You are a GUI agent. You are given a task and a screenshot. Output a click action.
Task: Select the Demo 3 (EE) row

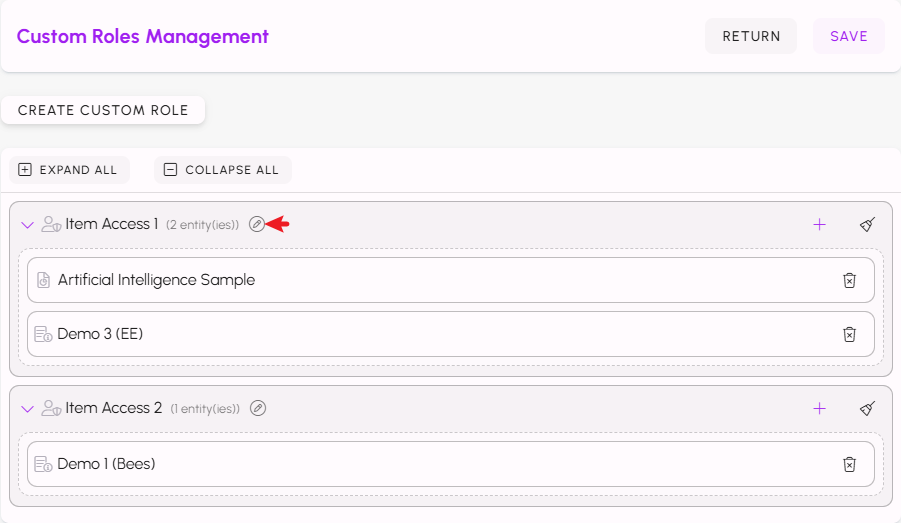(400, 334)
